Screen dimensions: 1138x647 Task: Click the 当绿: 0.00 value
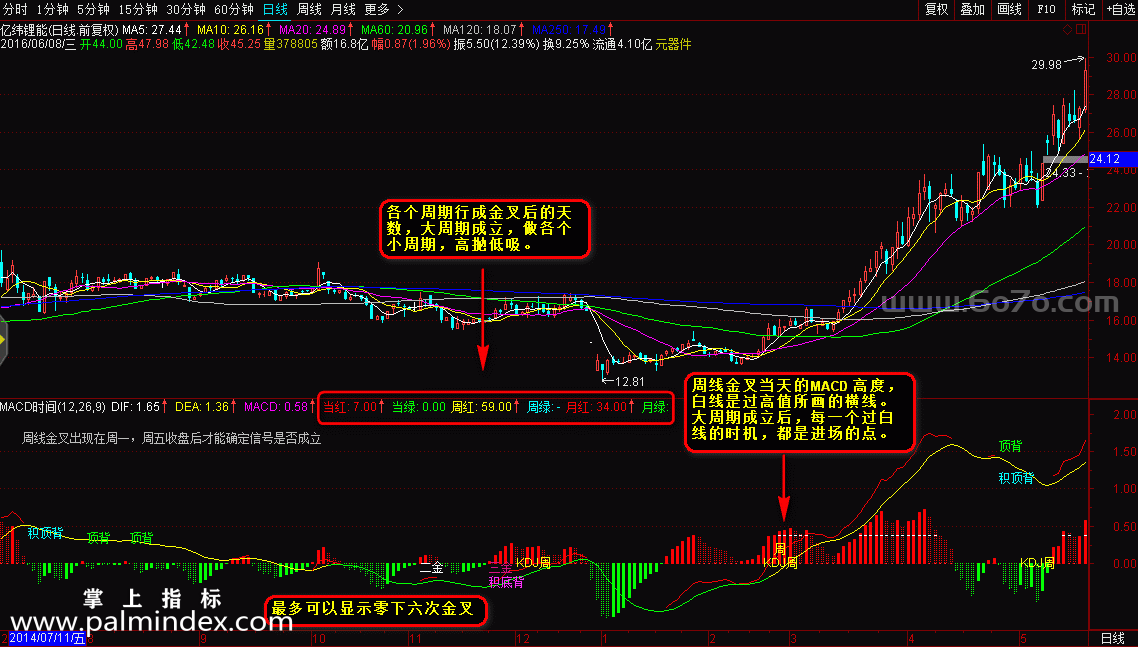419,407
